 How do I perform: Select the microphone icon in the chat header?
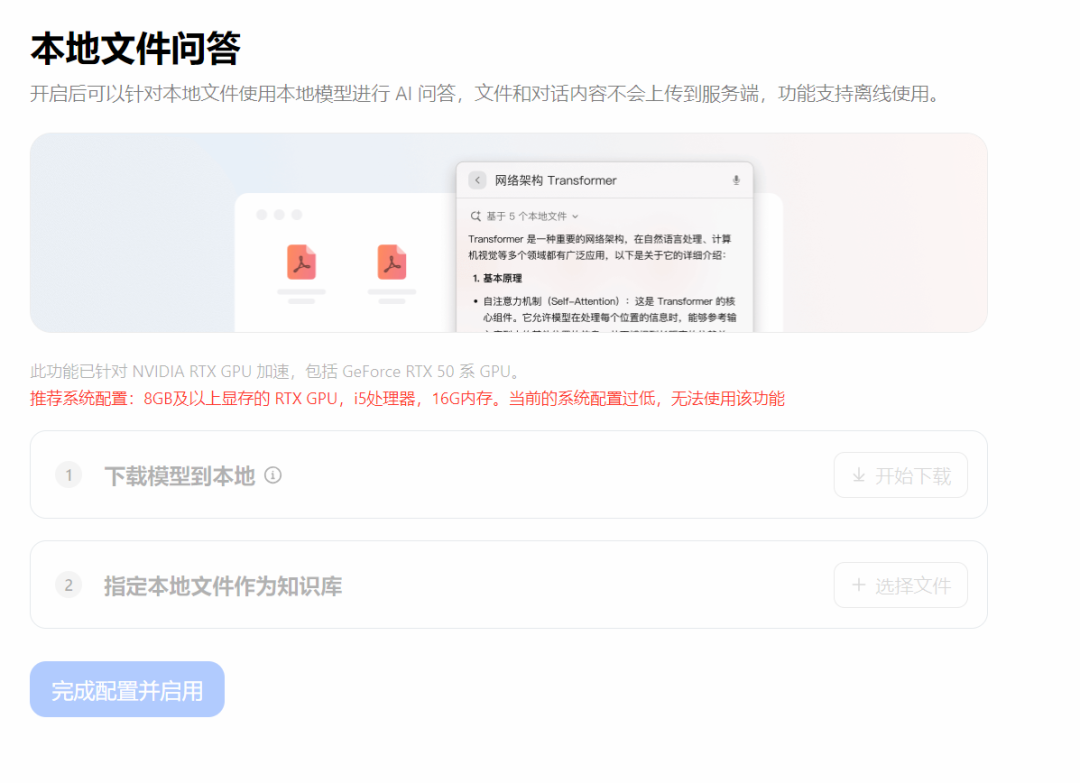[x=736, y=180]
